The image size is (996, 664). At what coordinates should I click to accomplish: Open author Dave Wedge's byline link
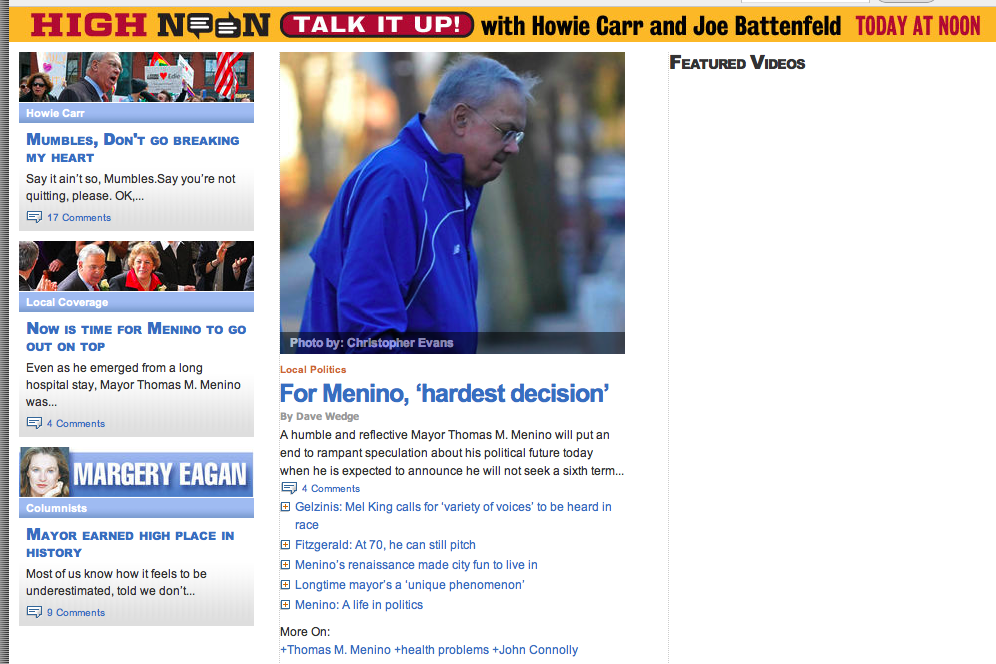pyautogui.click(x=326, y=416)
